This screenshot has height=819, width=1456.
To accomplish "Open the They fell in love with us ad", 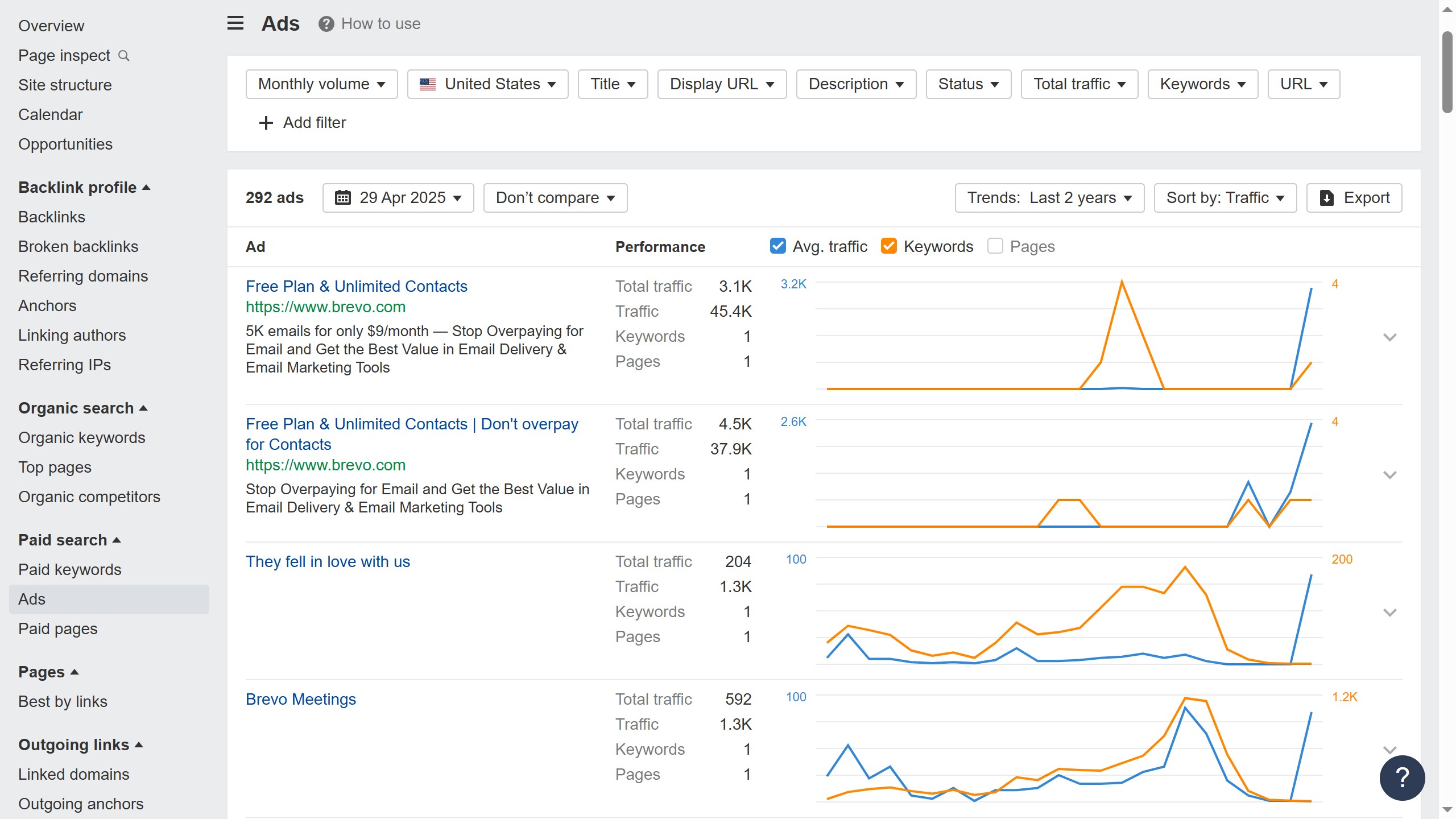I will 328,561.
